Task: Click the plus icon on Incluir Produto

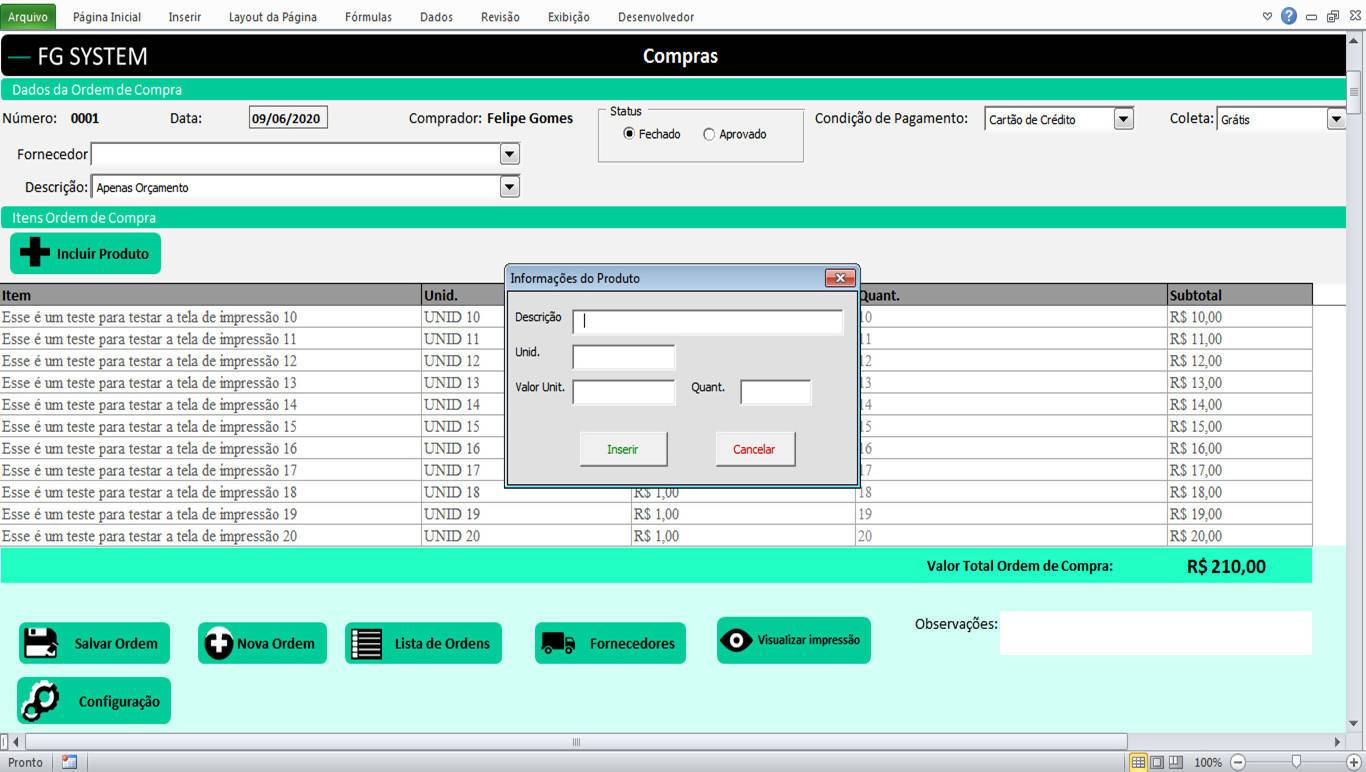Action: pos(35,253)
